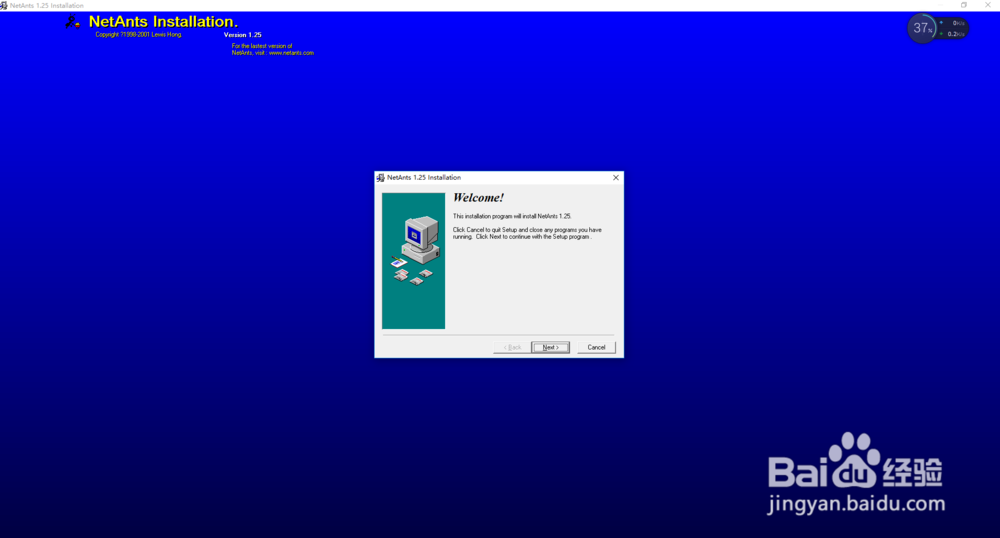1000x538 pixels.
Task: Click the disabled Back button
Action: tap(512, 347)
